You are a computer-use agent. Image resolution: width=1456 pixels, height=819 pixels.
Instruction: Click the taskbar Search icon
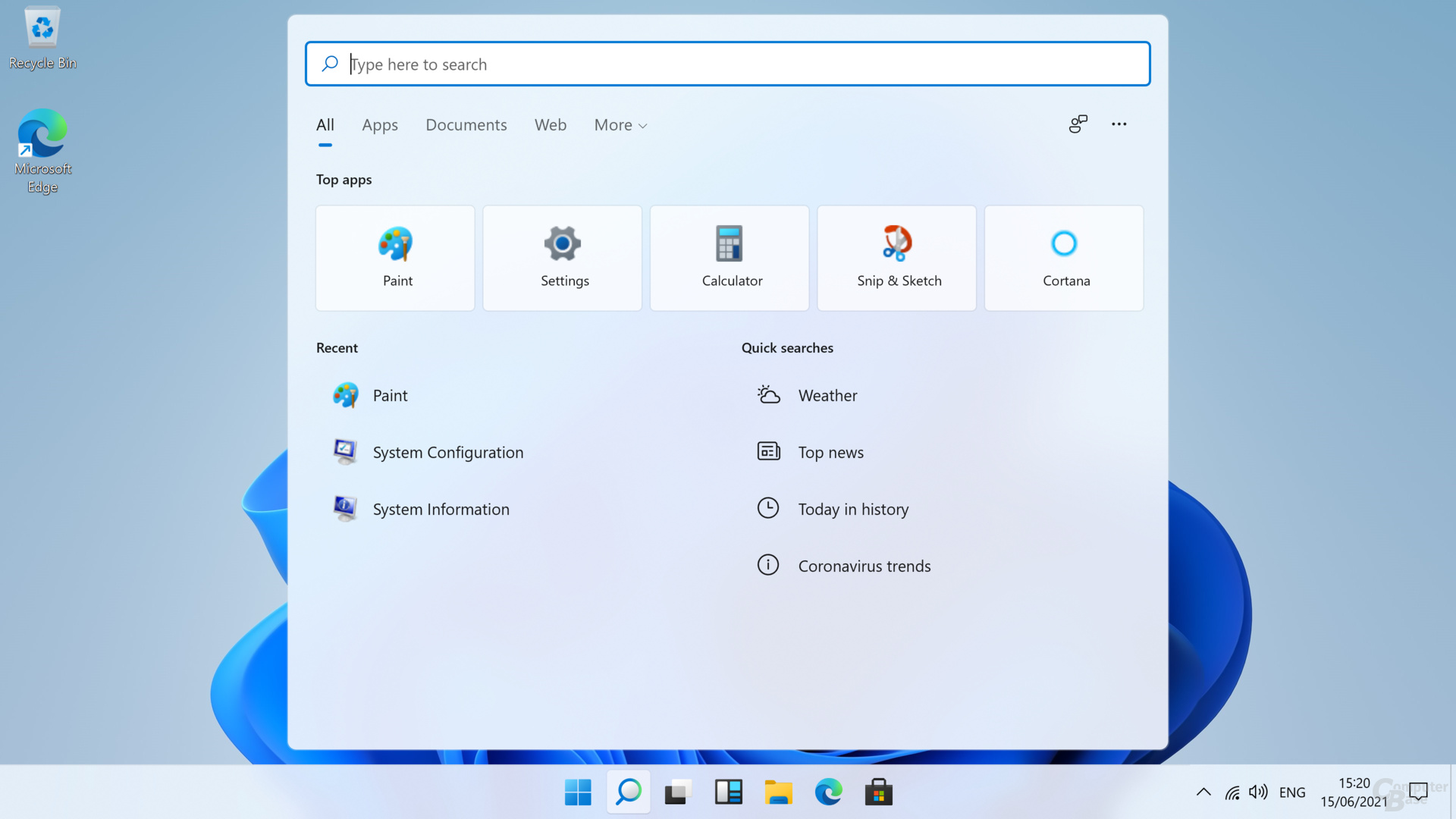coord(629,792)
